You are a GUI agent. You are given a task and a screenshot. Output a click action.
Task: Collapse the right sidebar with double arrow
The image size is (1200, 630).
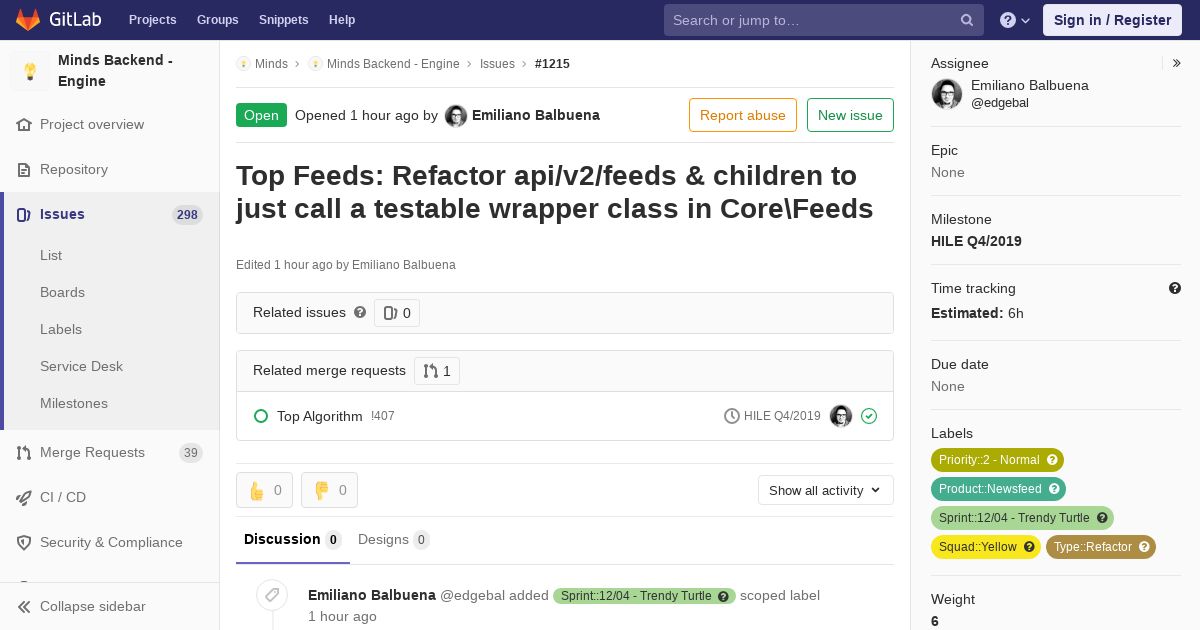tap(1176, 63)
